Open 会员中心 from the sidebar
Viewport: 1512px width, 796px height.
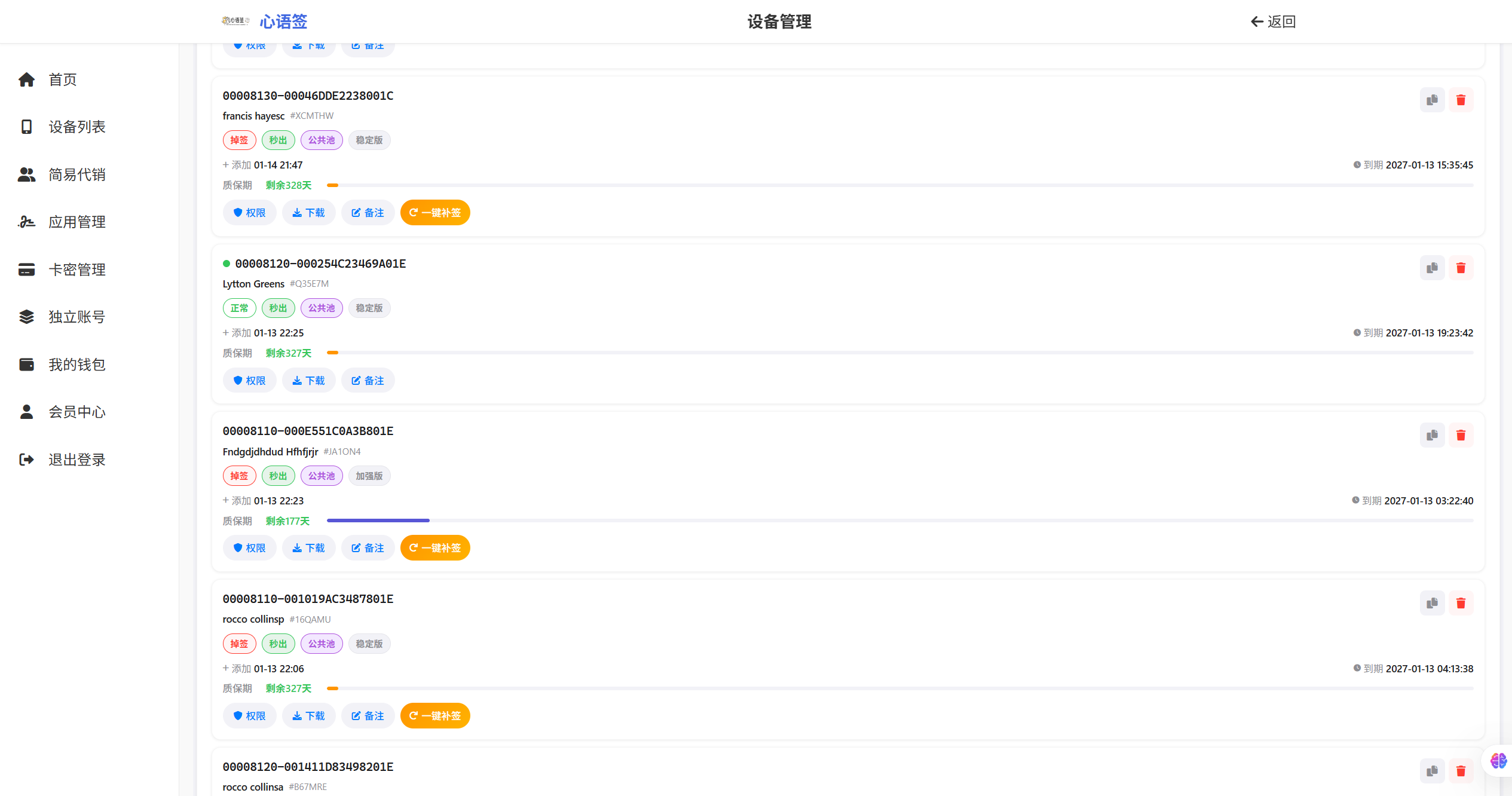point(76,411)
